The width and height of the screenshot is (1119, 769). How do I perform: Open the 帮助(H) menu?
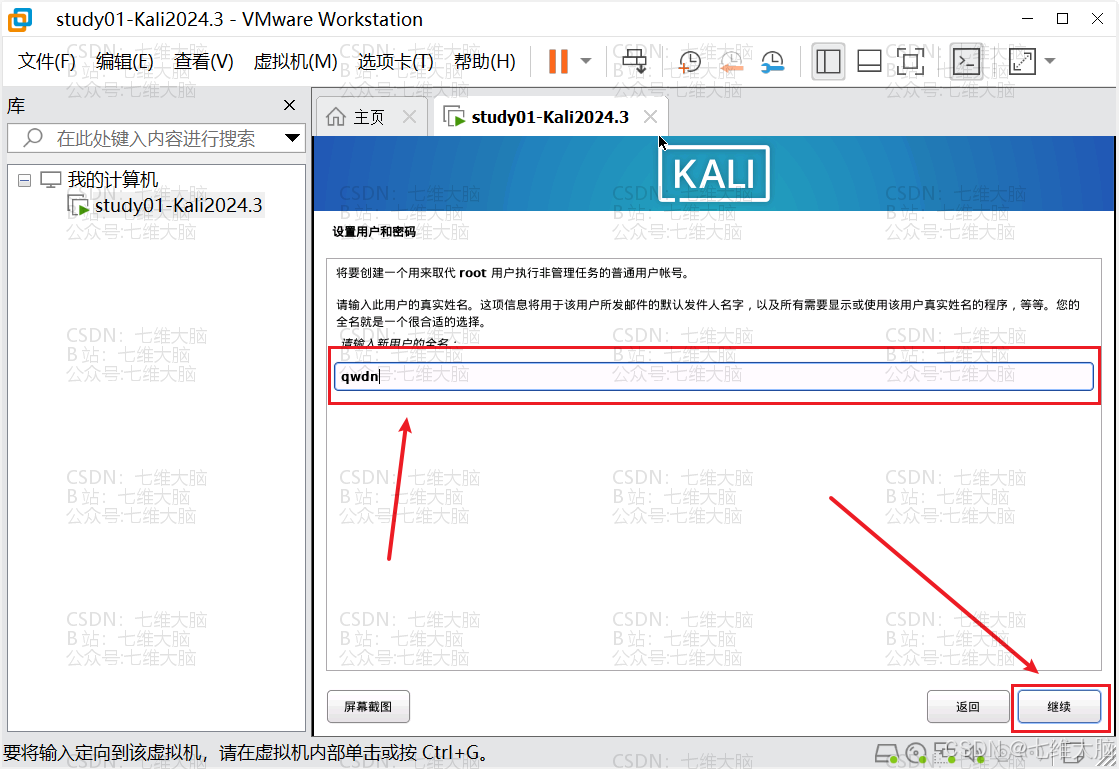pyautogui.click(x=485, y=62)
